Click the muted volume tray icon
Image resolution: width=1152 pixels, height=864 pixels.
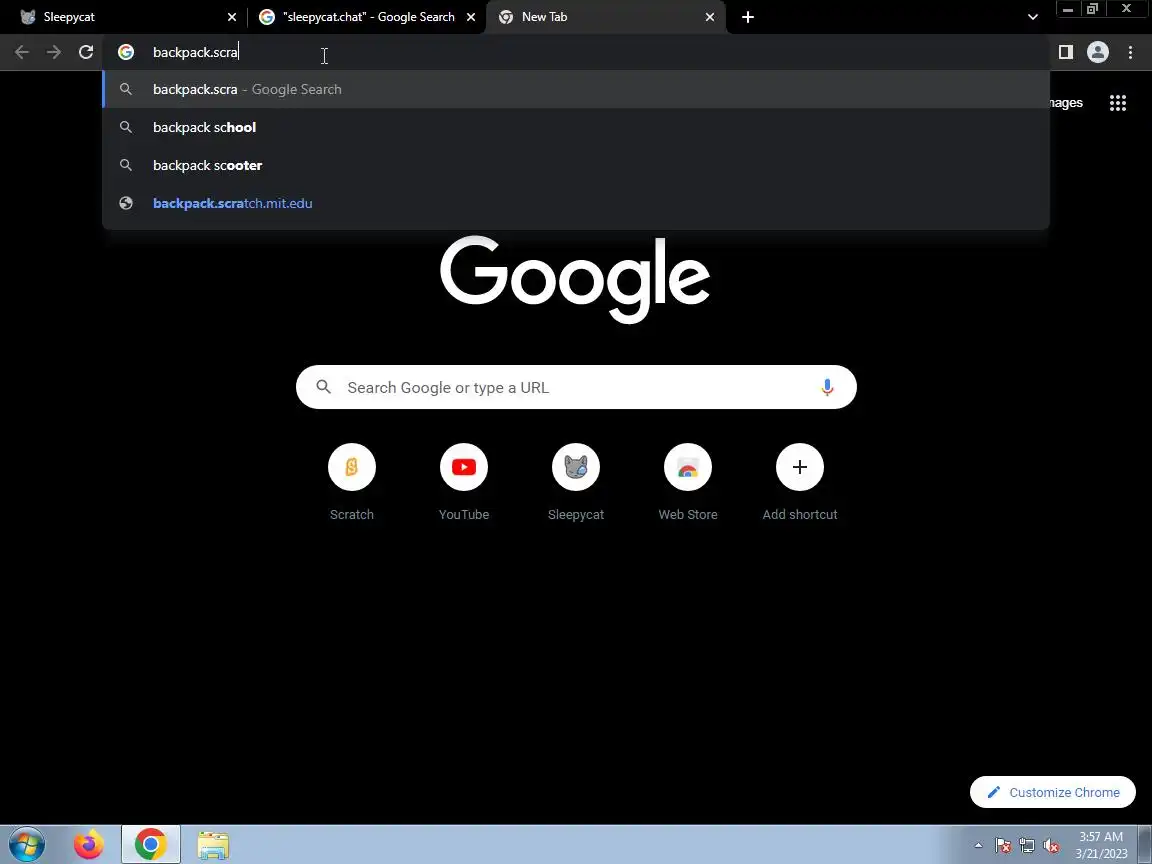1051,846
